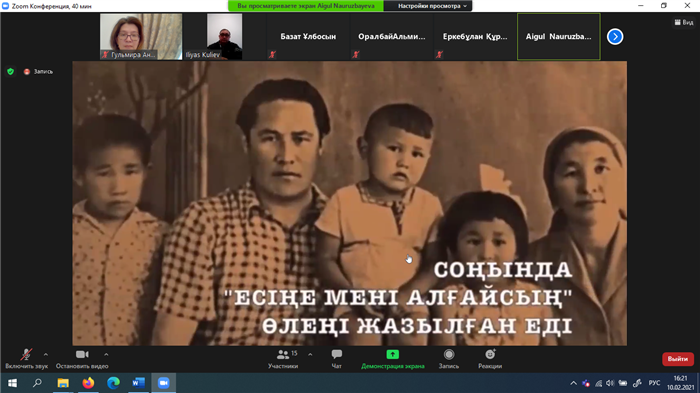Unmute microphone with Включить звук
The height and width of the screenshot is (393, 700).
(26, 359)
